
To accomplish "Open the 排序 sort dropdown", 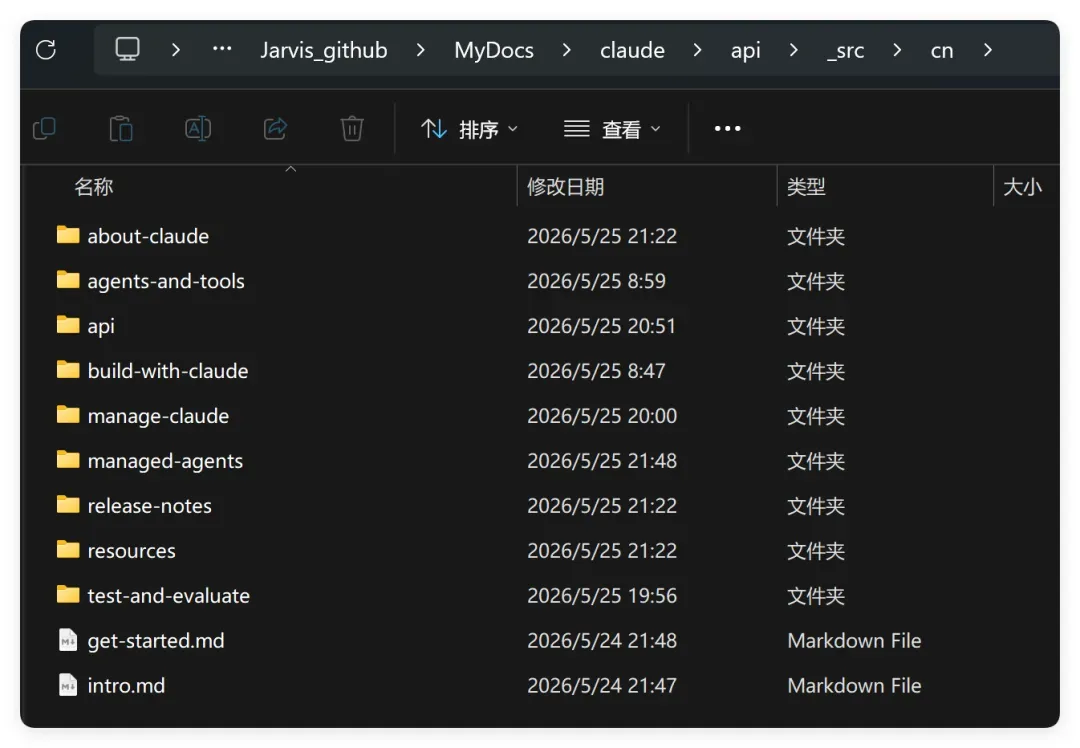I will click(469, 129).
